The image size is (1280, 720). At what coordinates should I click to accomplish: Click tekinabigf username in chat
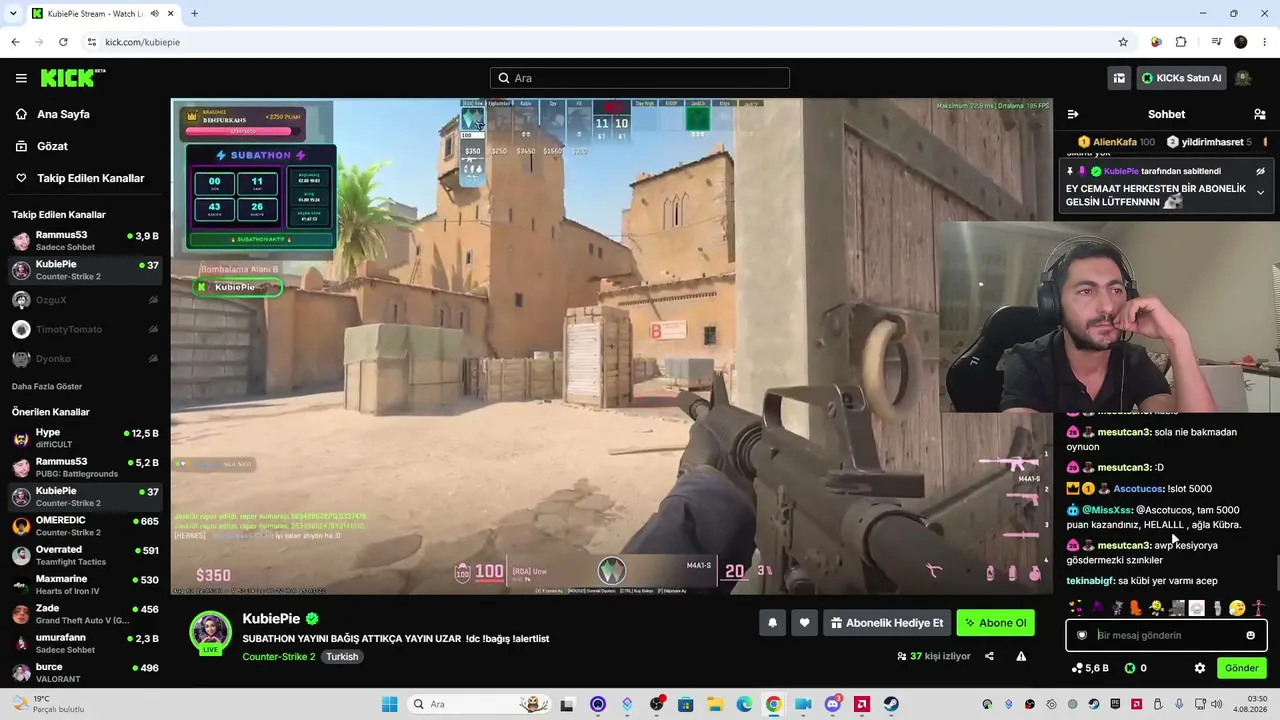(x=1090, y=581)
